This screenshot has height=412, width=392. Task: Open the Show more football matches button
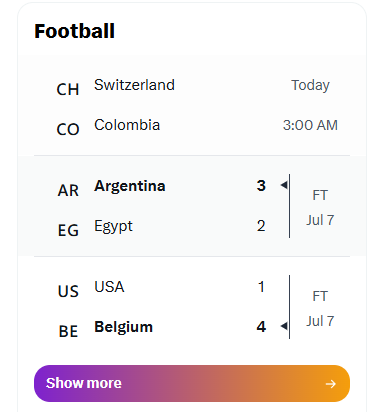click(192, 383)
